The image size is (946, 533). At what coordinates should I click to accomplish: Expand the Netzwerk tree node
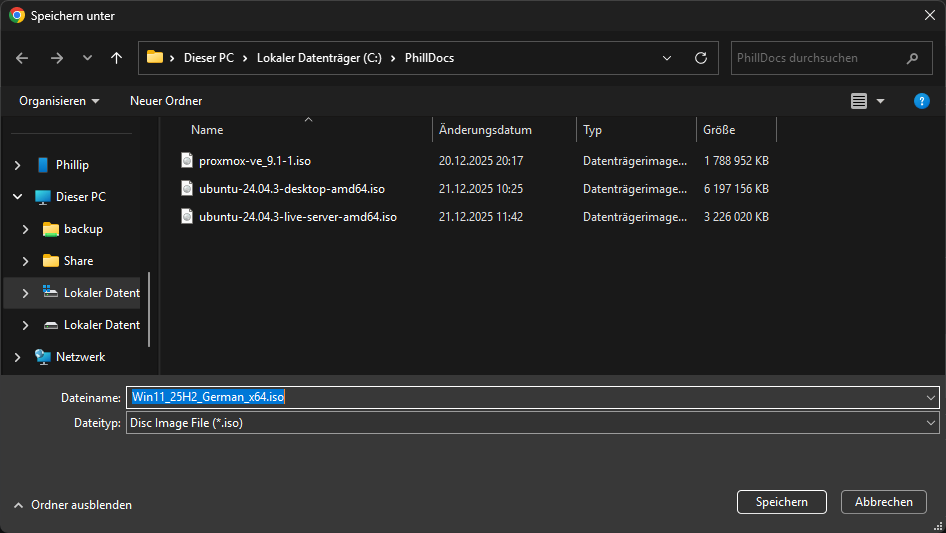pyautogui.click(x=17, y=357)
